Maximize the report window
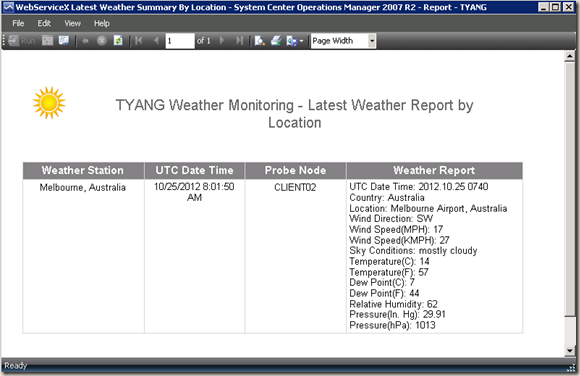This screenshot has height=376, width=580. (x=556, y=7)
